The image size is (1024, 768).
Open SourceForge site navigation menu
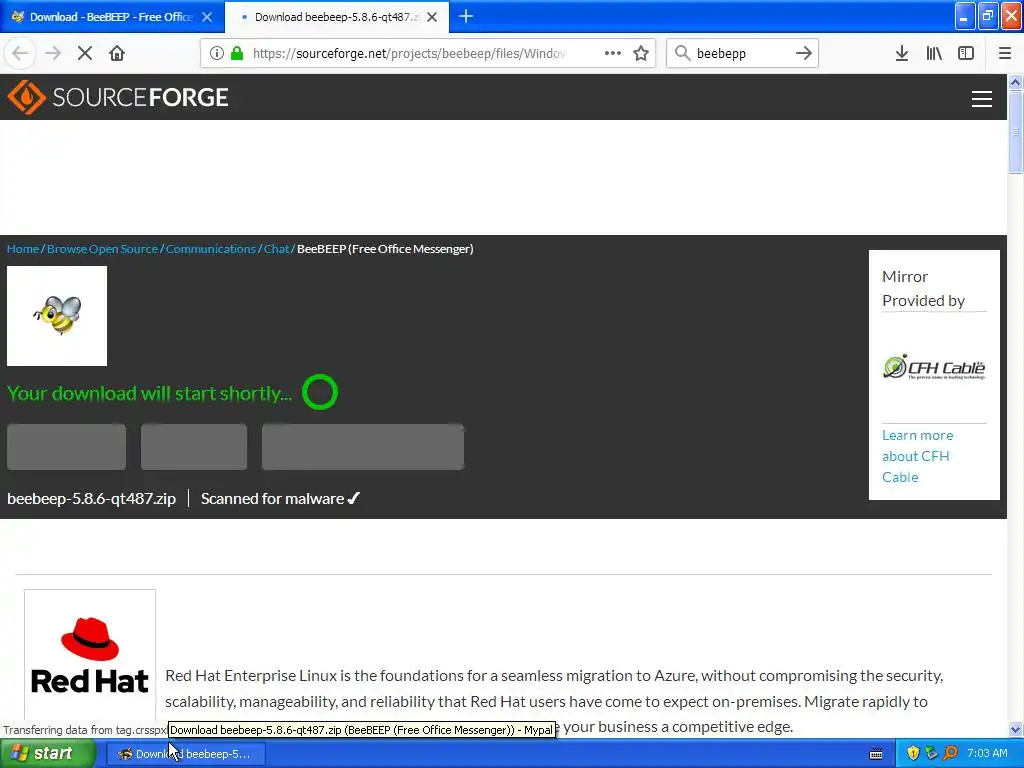[982, 99]
